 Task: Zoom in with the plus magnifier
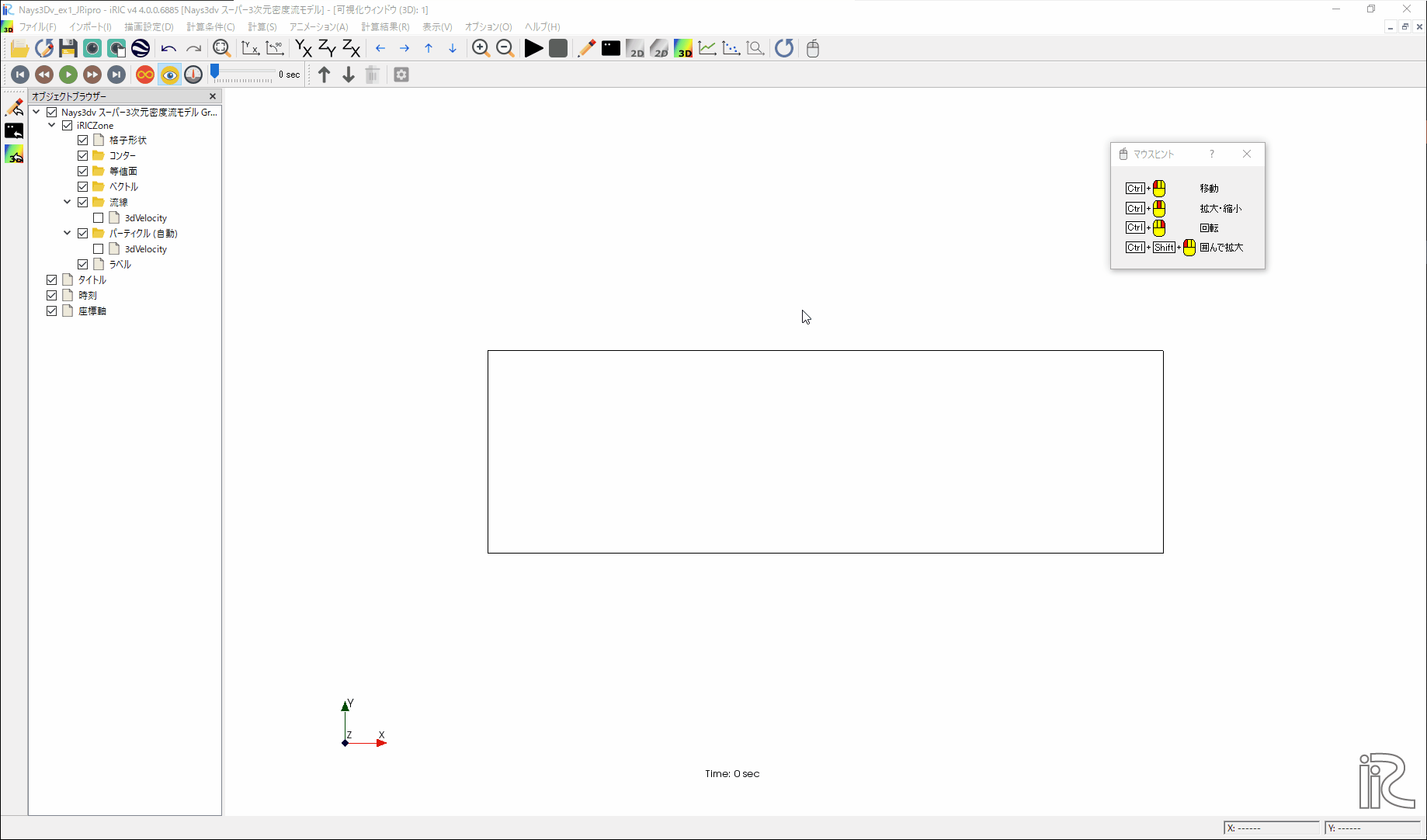point(481,48)
